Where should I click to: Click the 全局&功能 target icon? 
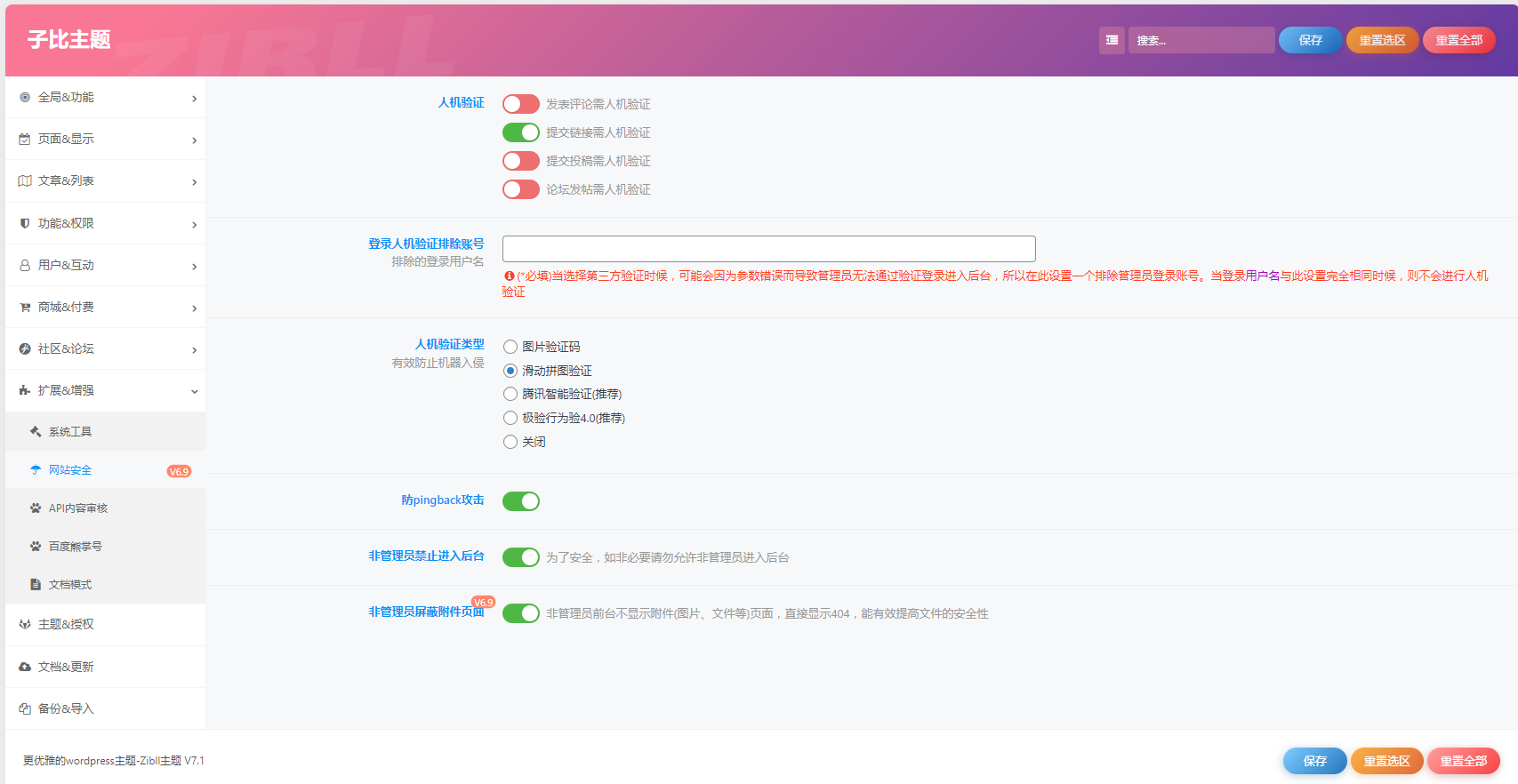(x=25, y=98)
